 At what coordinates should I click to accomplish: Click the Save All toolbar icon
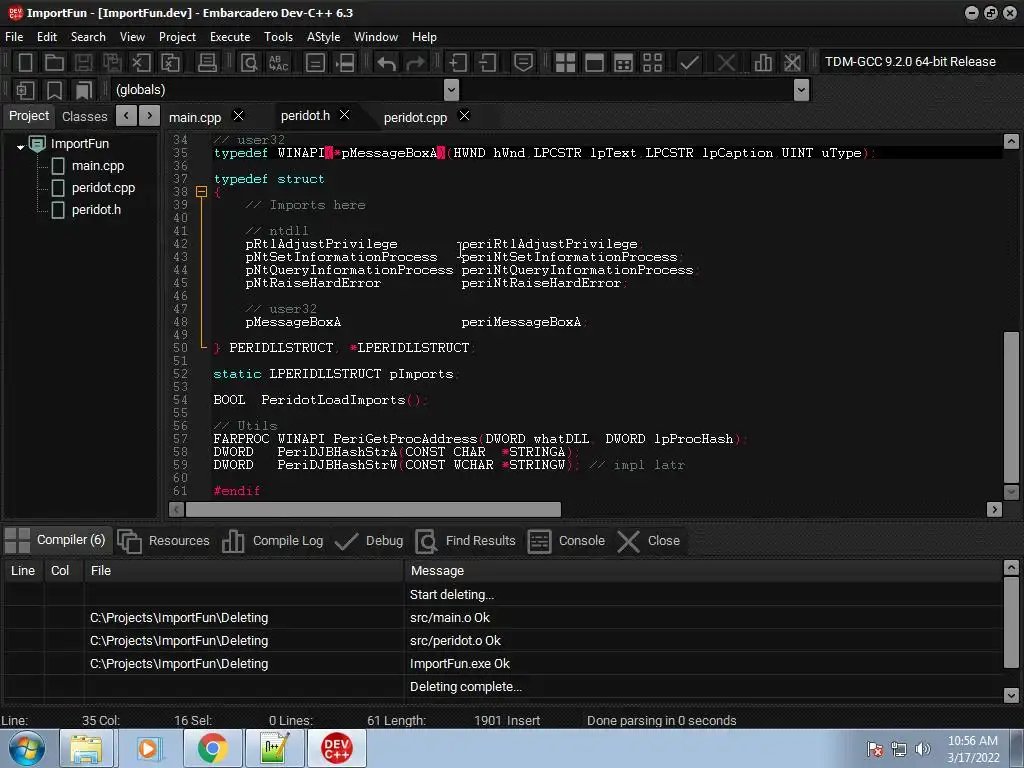click(112, 63)
